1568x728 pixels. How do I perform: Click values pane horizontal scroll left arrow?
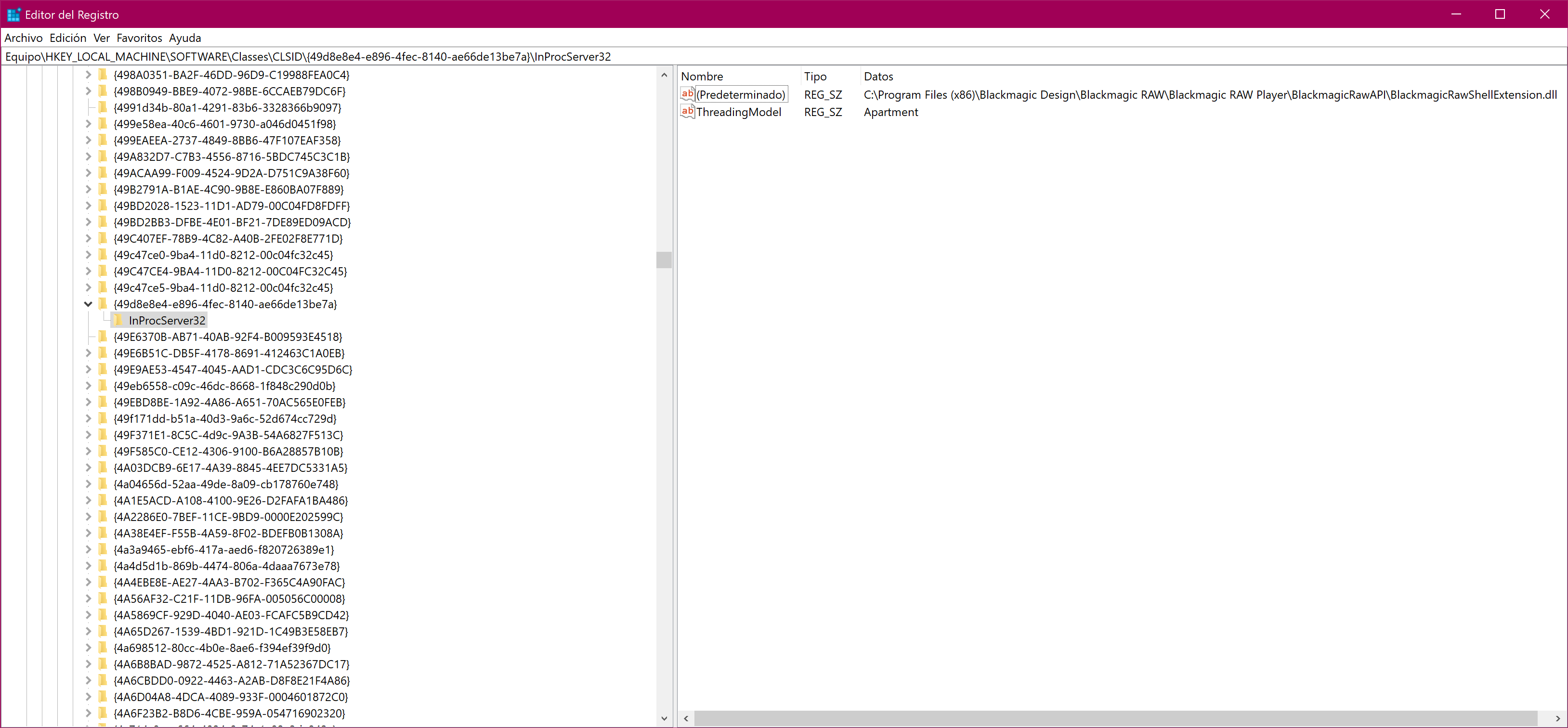point(686,718)
